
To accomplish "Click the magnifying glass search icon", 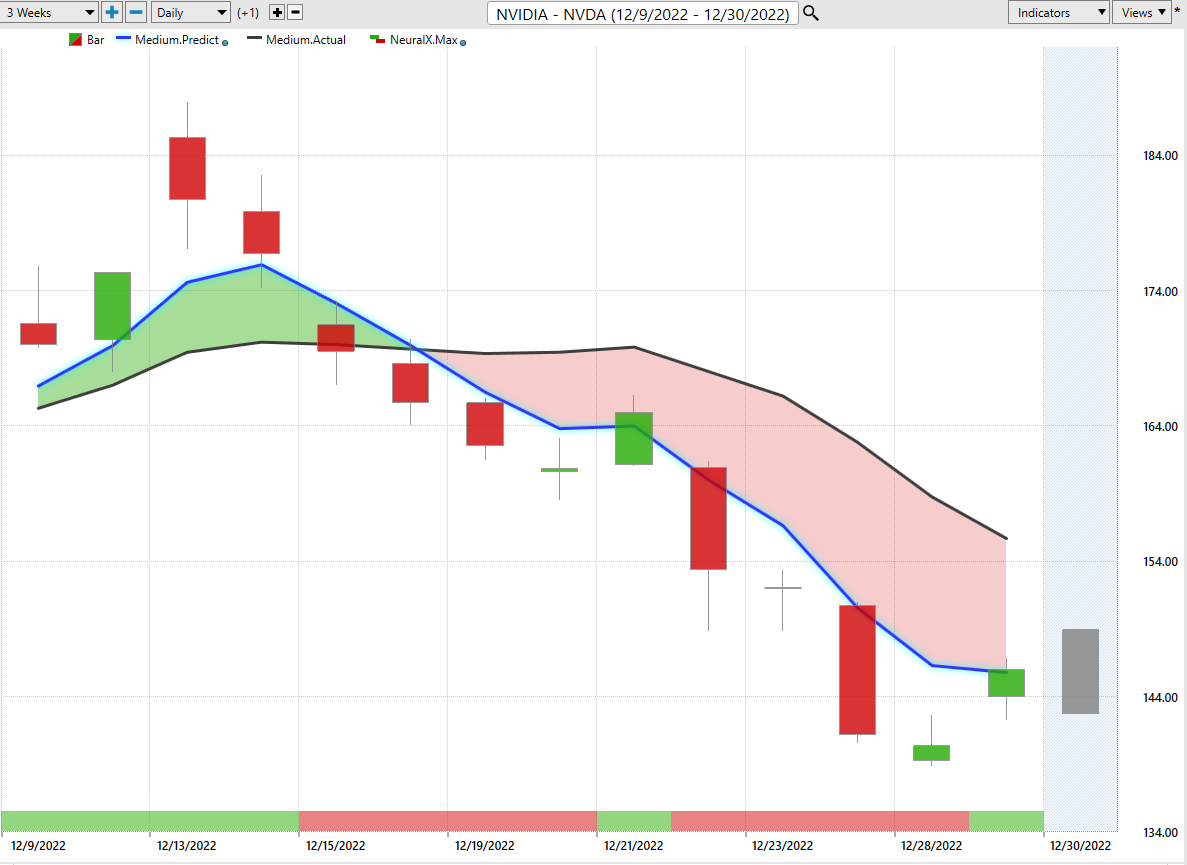I will pyautogui.click(x=811, y=13).
